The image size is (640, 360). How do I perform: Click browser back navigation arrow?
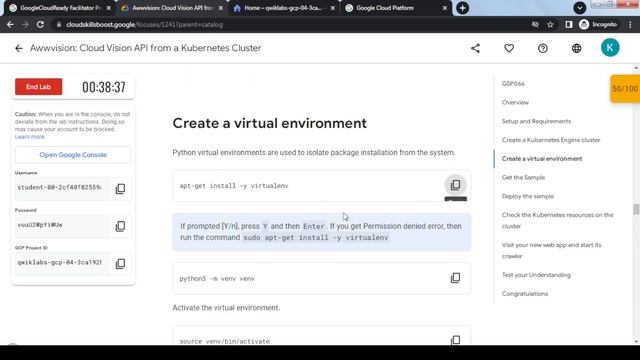tap(10, 24)
